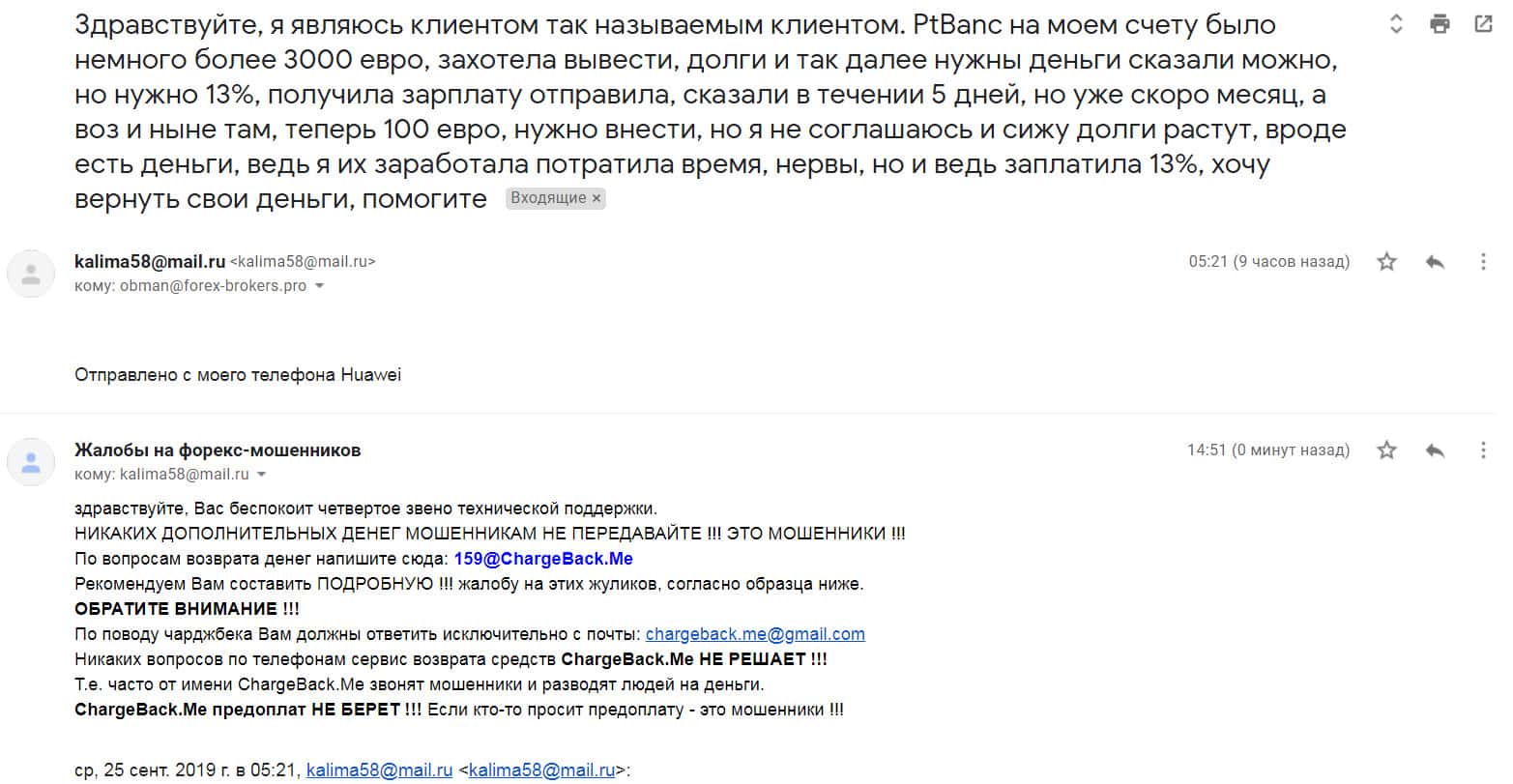Open the chargeback.me@gmail.com link
Image resolution: width=1513 pixels, height=784 pixels.
tap(755, 634)
